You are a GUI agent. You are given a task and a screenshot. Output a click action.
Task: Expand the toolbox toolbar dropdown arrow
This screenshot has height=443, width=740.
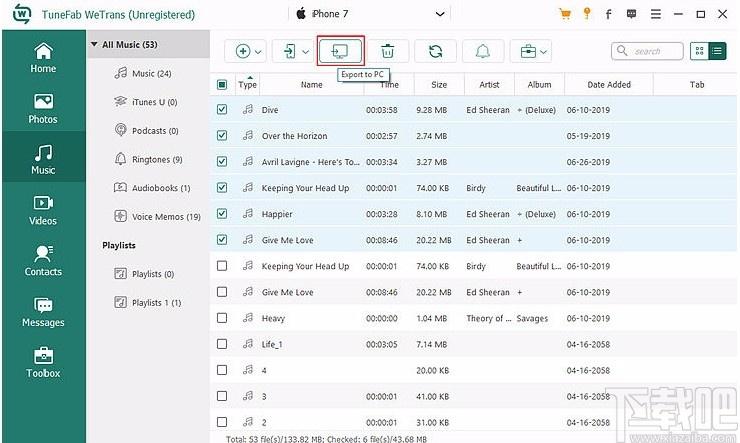(x=544, y=51)
